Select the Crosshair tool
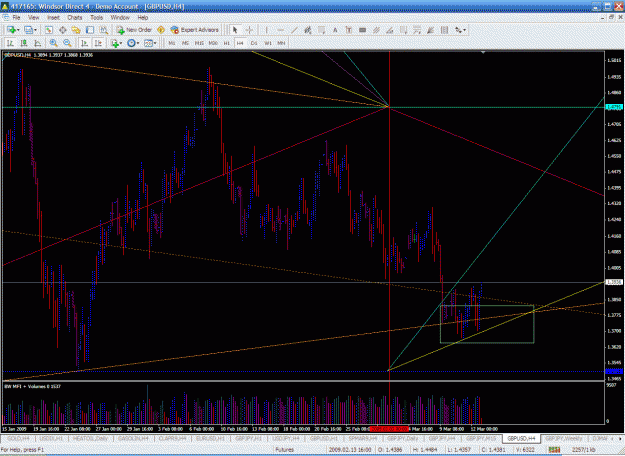The image size is (625, 456). (249, 30)
